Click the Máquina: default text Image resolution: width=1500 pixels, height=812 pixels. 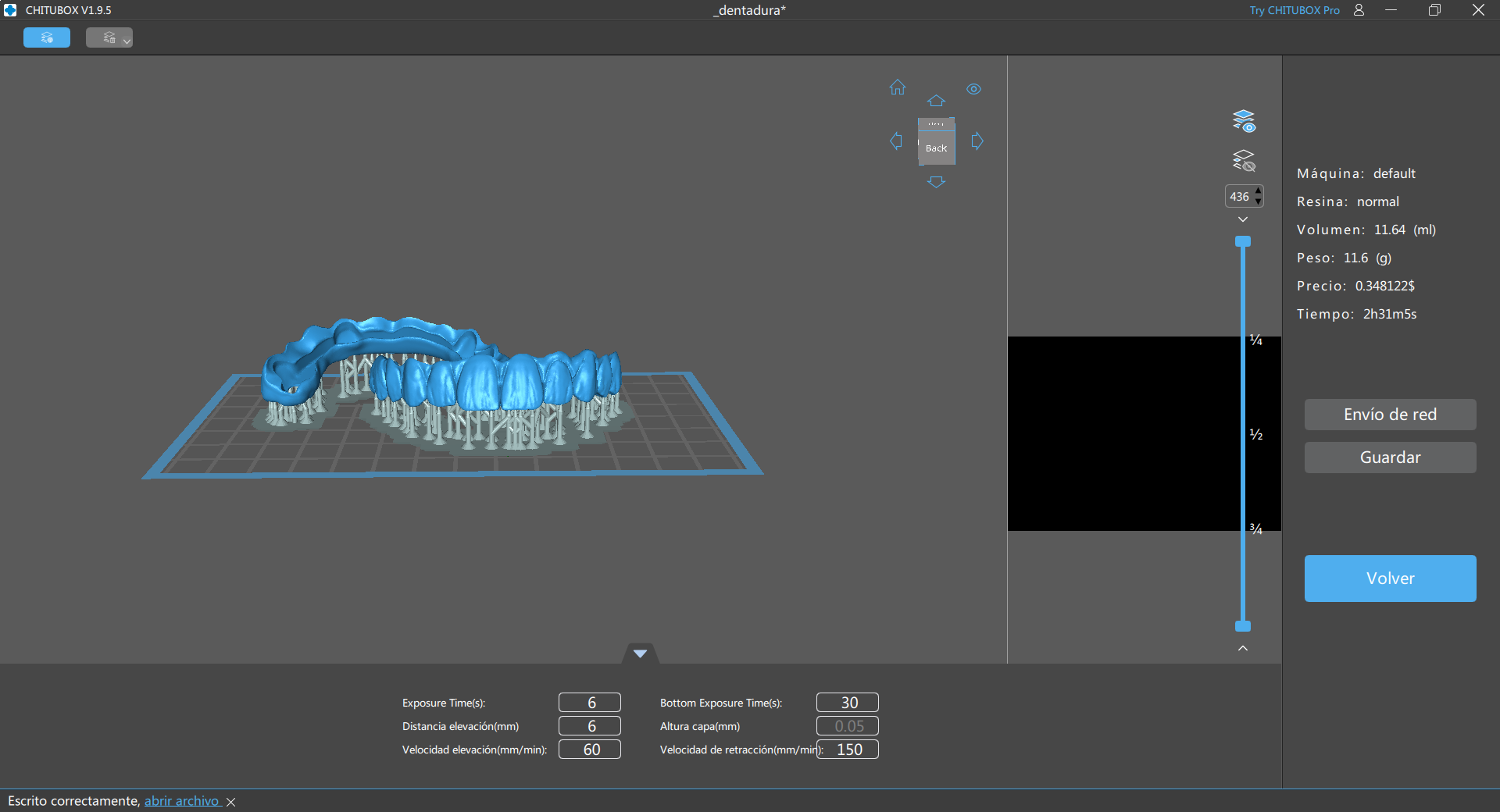[x=1356, y=173]
